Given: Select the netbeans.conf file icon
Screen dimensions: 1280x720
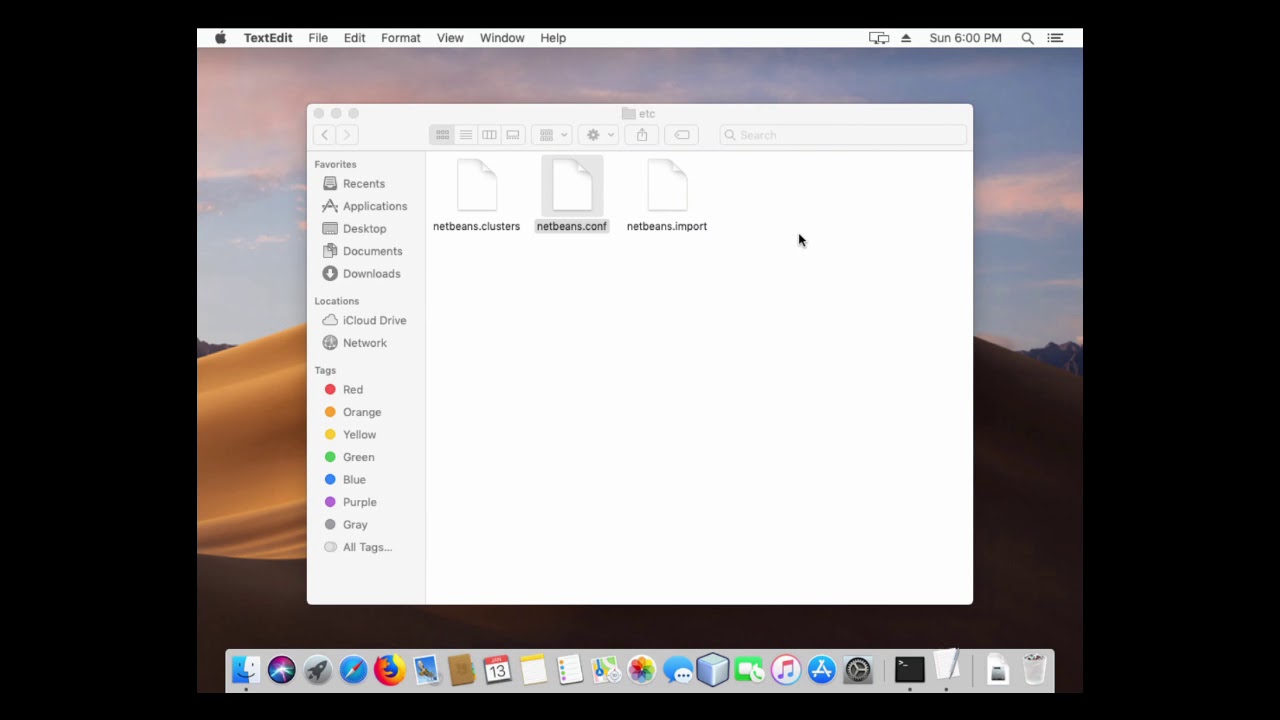Looking at the screenshot, I should click(x=572, y=185).
